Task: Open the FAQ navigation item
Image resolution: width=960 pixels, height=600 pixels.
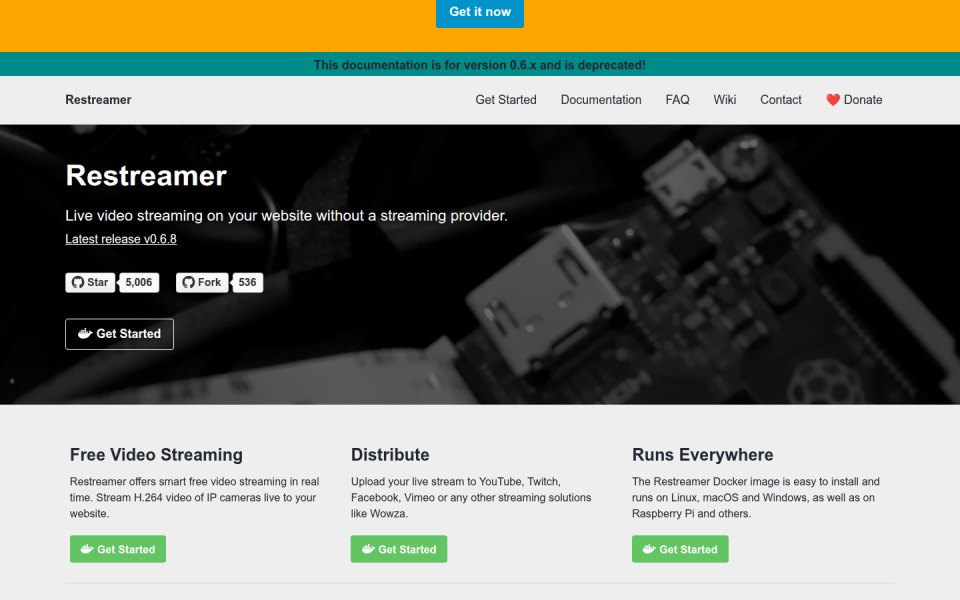Action: [x=677, y=100]
